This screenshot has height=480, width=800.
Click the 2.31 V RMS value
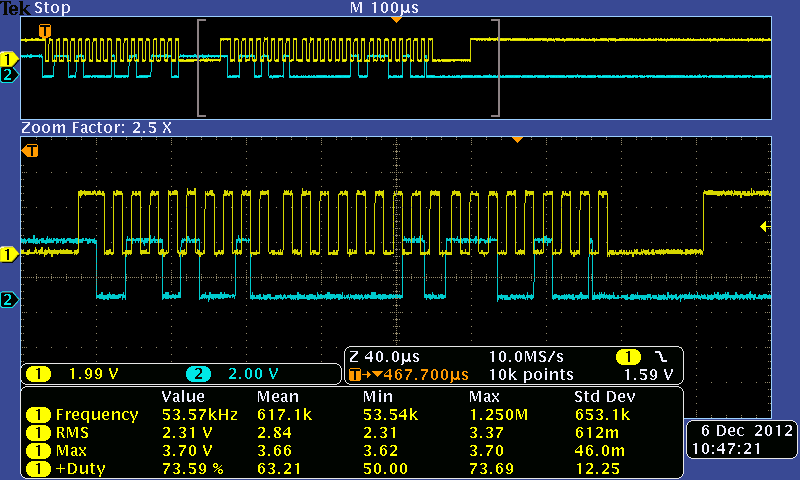click(187, 433)
